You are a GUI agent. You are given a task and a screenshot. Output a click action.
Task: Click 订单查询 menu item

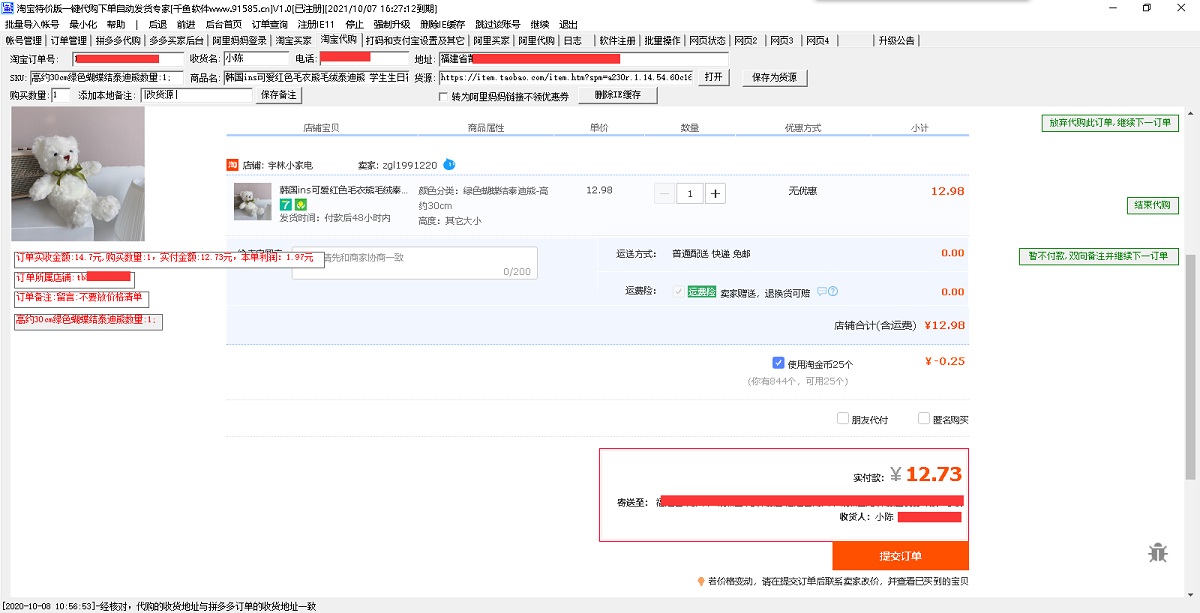click(x=270, y=24)
